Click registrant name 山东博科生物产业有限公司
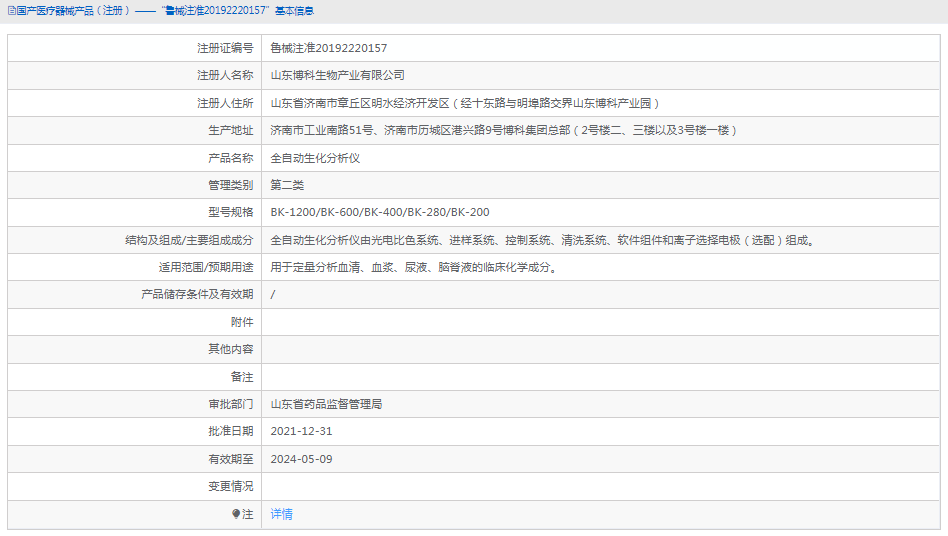This screenshot has width=948, height=536. click(x=337, y=75)
